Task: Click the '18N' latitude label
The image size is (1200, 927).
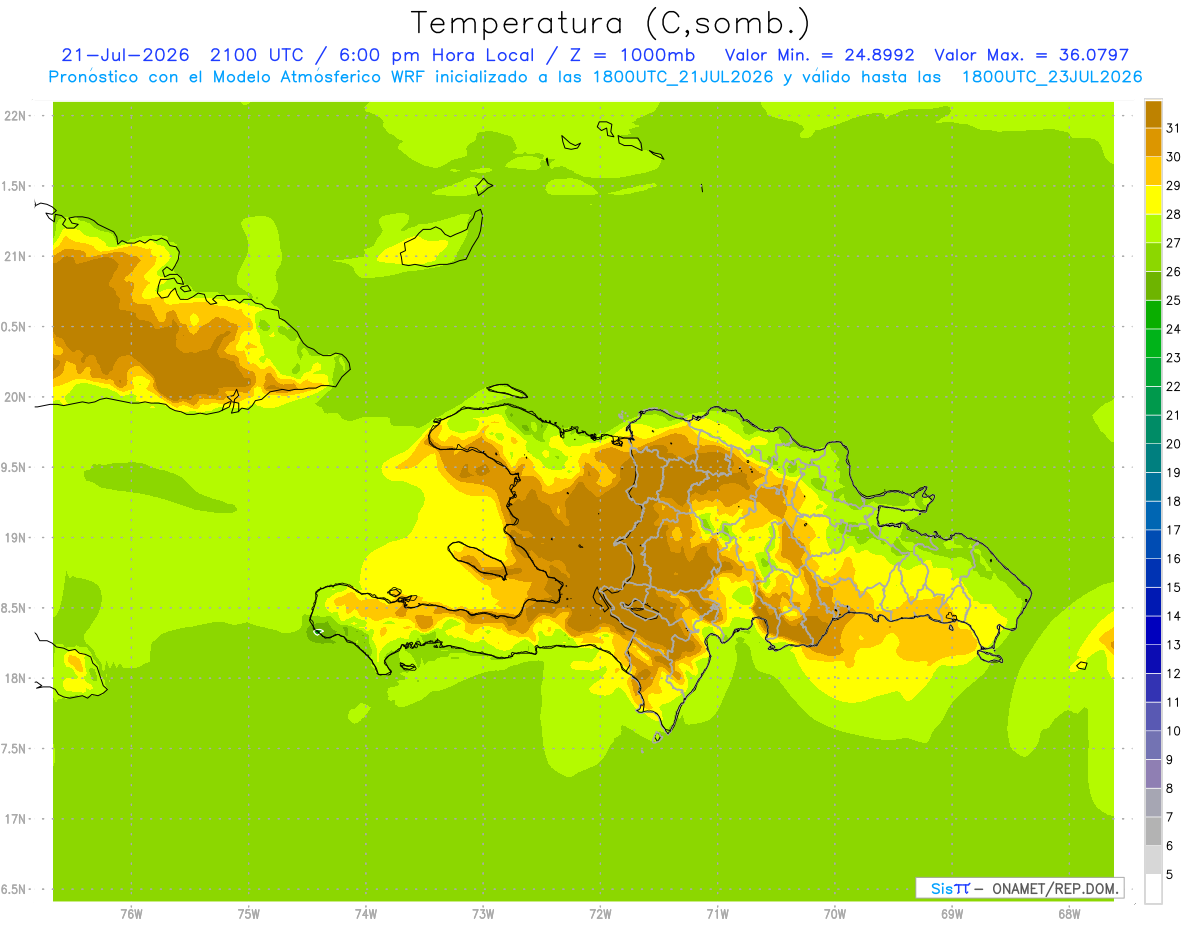Action: pos(15,678)
